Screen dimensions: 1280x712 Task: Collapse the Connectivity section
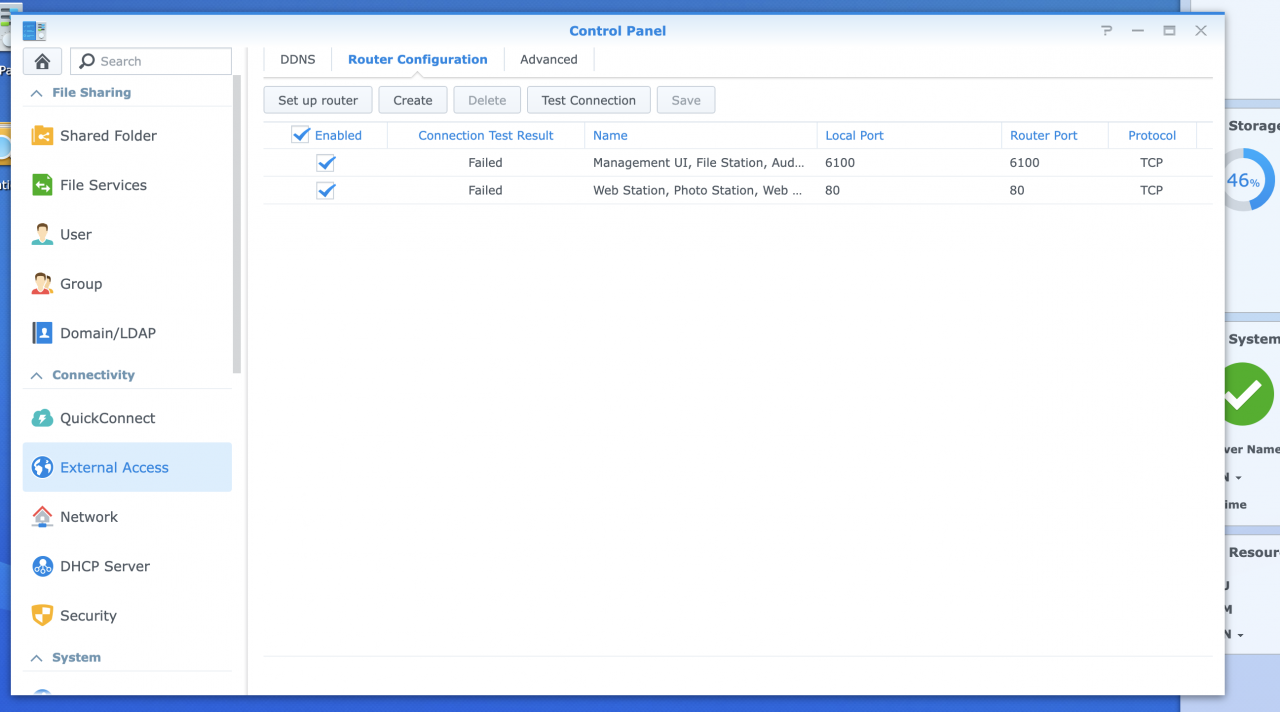click(x=37, y=374)
